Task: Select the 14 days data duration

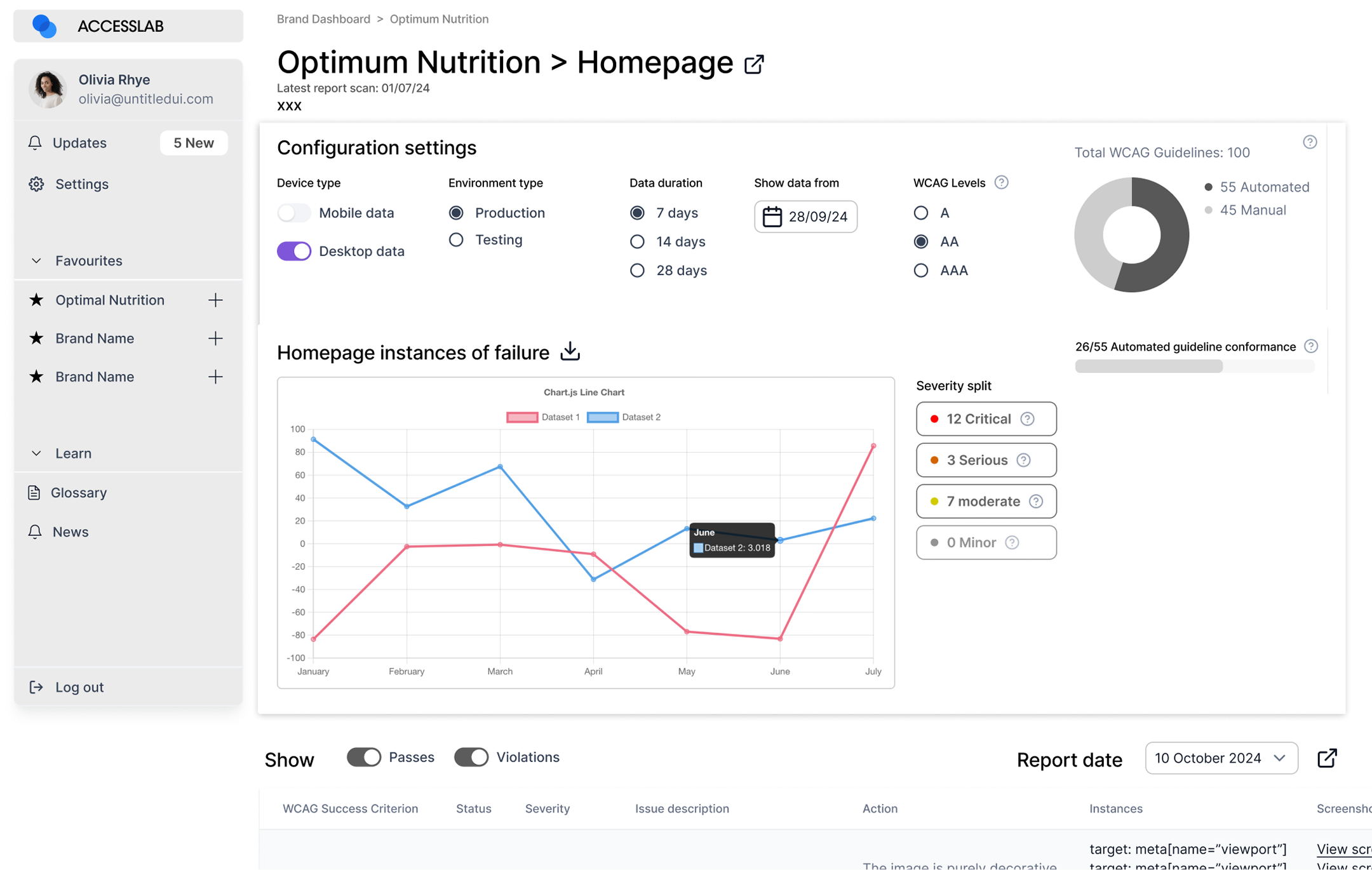Action: [637, 242]
